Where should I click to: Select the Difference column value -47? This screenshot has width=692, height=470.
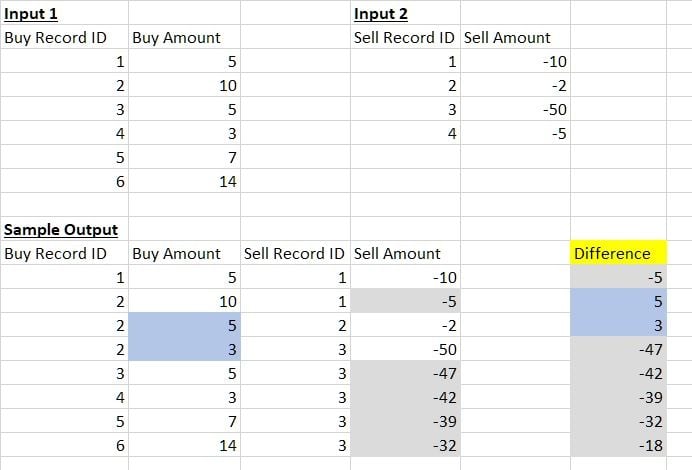tap(618, 349)
